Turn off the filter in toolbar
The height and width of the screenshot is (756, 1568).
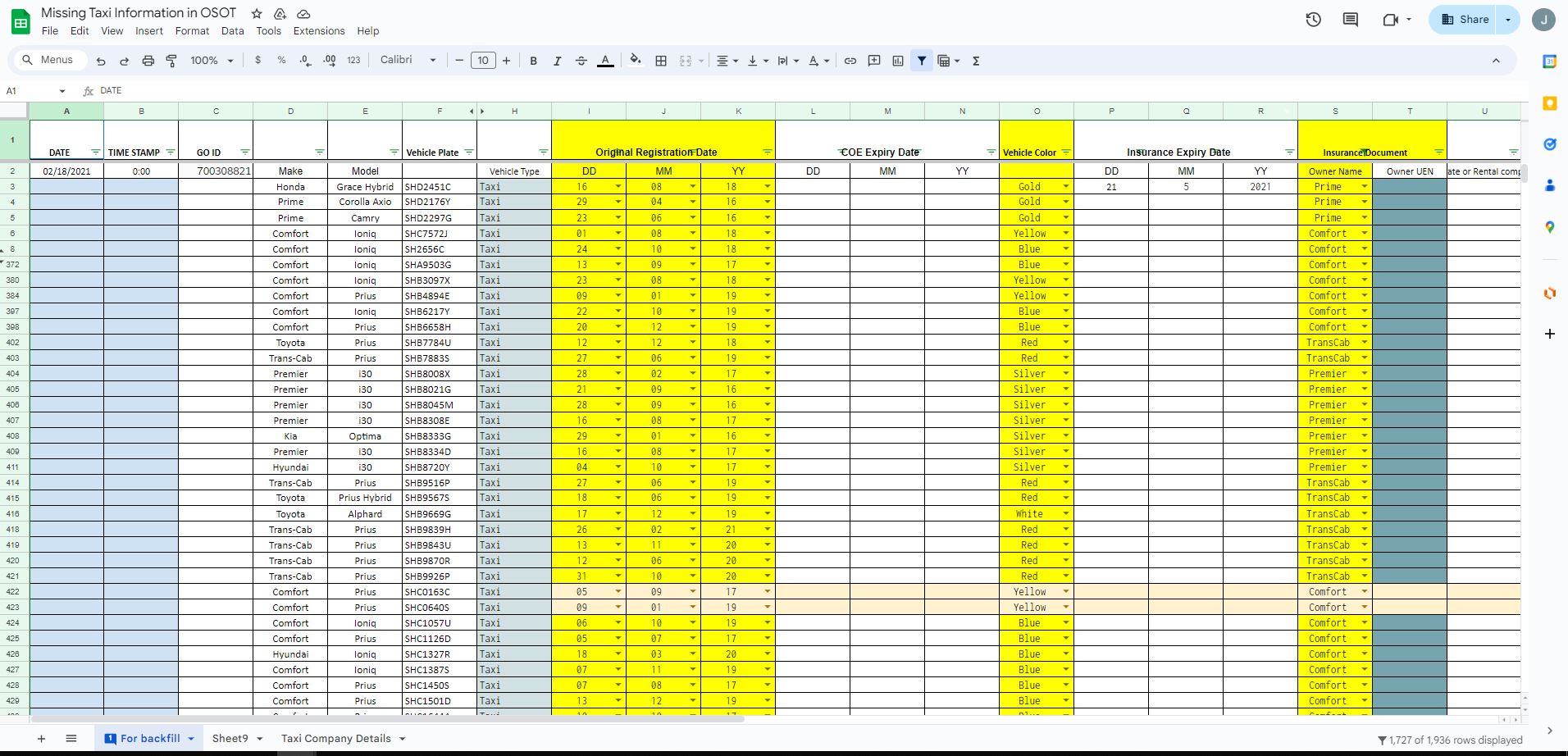tap(922, 61)
